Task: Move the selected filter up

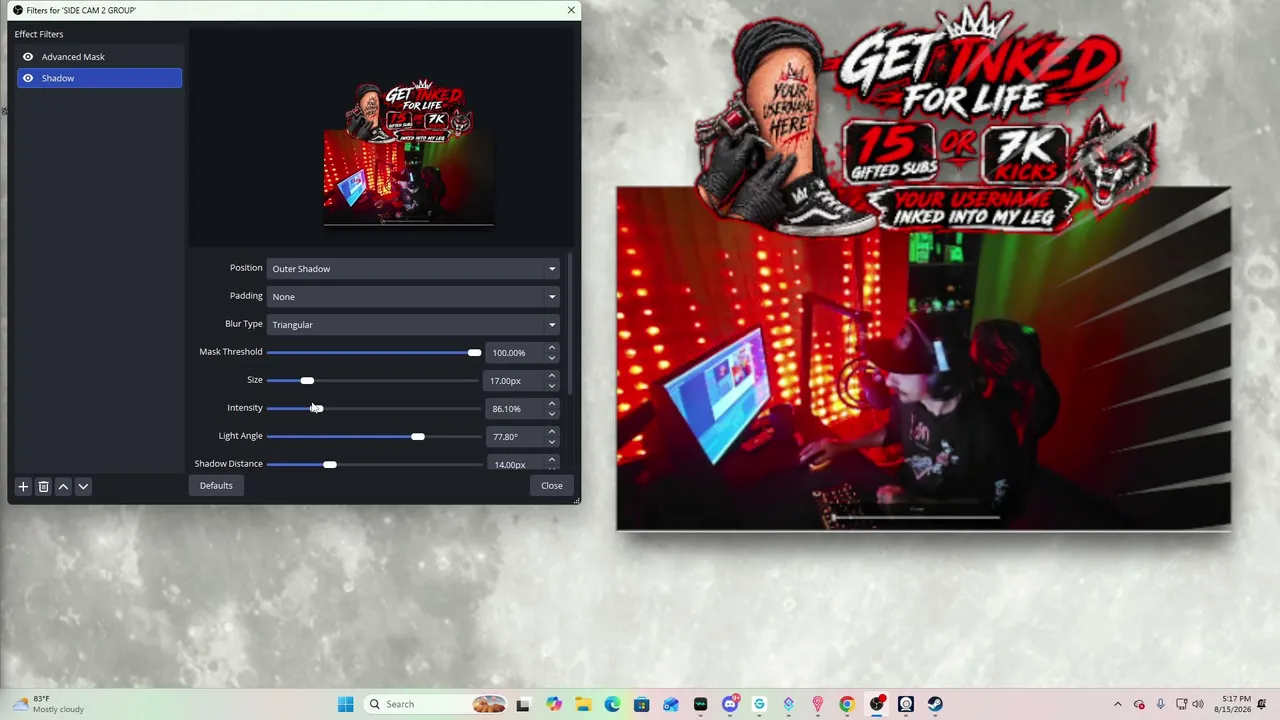Action: coord(63,486)
